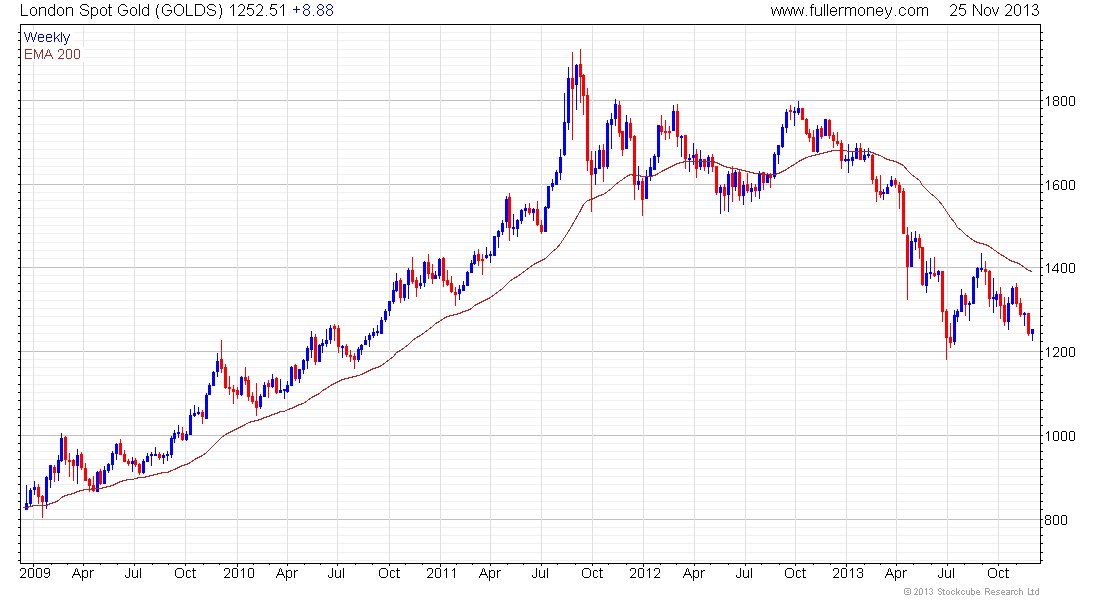Image resolution: width=1100 pixels, height=600 pixels.
Task: Click the 'Oct' label just before 2013
Action: pos(795,573)
